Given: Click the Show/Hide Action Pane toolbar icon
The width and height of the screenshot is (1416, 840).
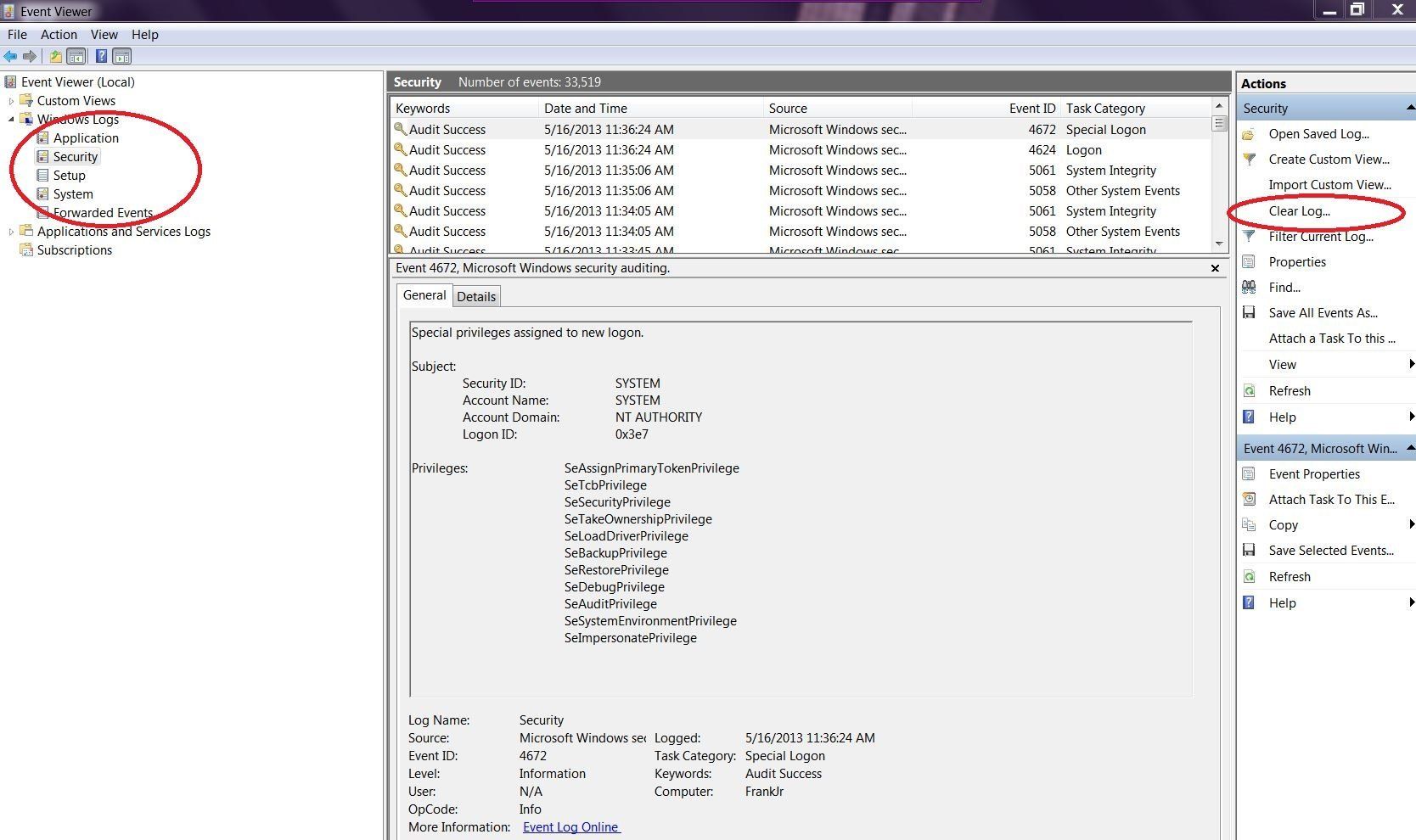Looking at the screenshot, I should point(122,57).
